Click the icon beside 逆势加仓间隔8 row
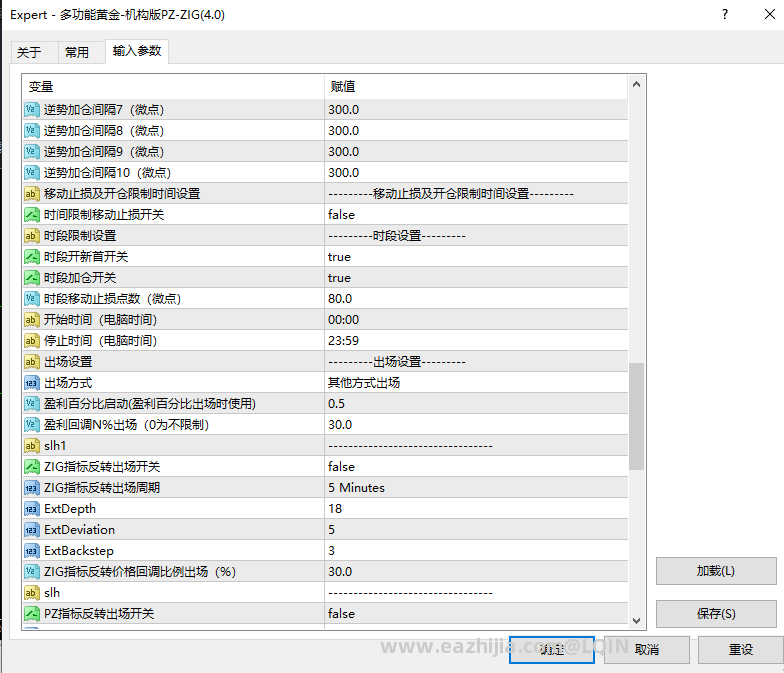Image resolution: width=784 pixels, height=673 pixels. coord(32,130)
